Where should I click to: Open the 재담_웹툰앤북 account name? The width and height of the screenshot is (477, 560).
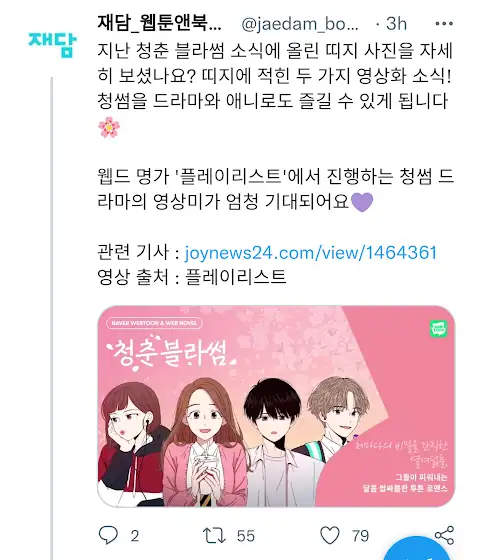pyautogui.click(x=160, y=24)
